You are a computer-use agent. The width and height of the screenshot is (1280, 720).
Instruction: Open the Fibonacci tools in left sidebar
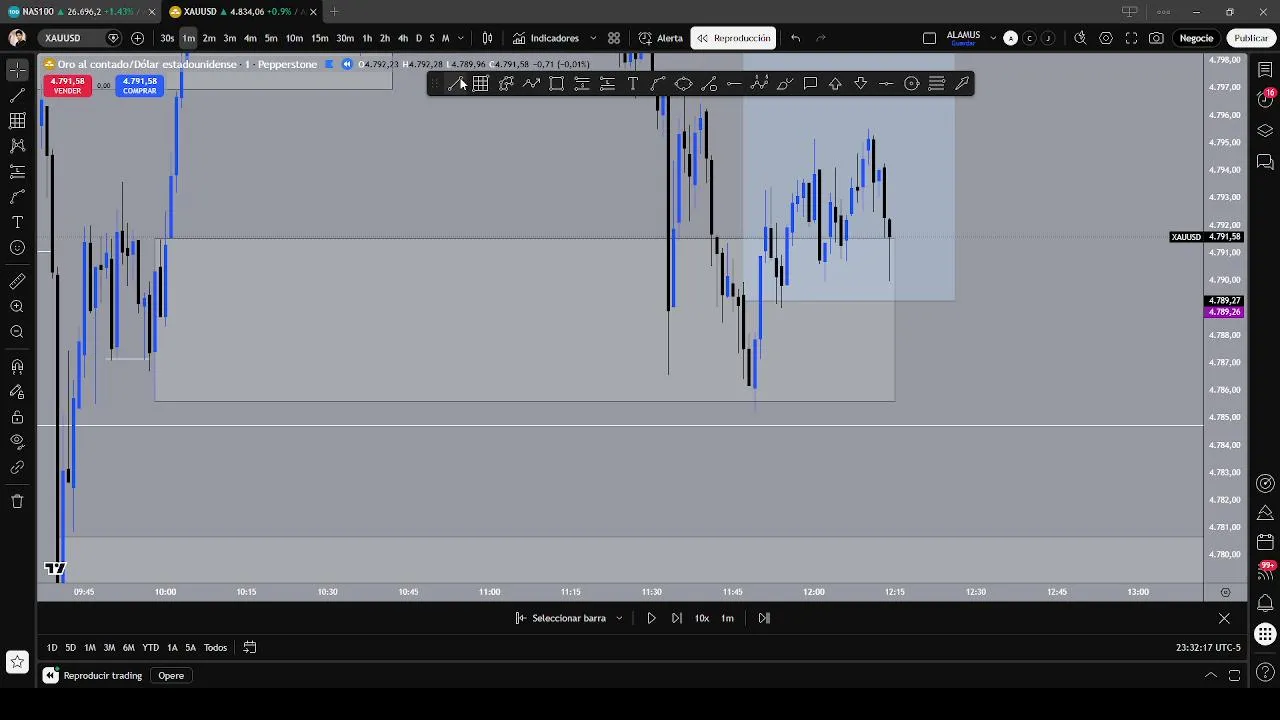(17, 121)
